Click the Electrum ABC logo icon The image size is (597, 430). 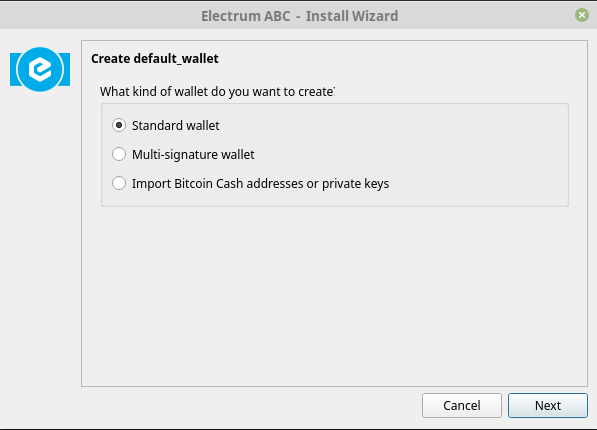pyautogui.click(x=40, y=69)
